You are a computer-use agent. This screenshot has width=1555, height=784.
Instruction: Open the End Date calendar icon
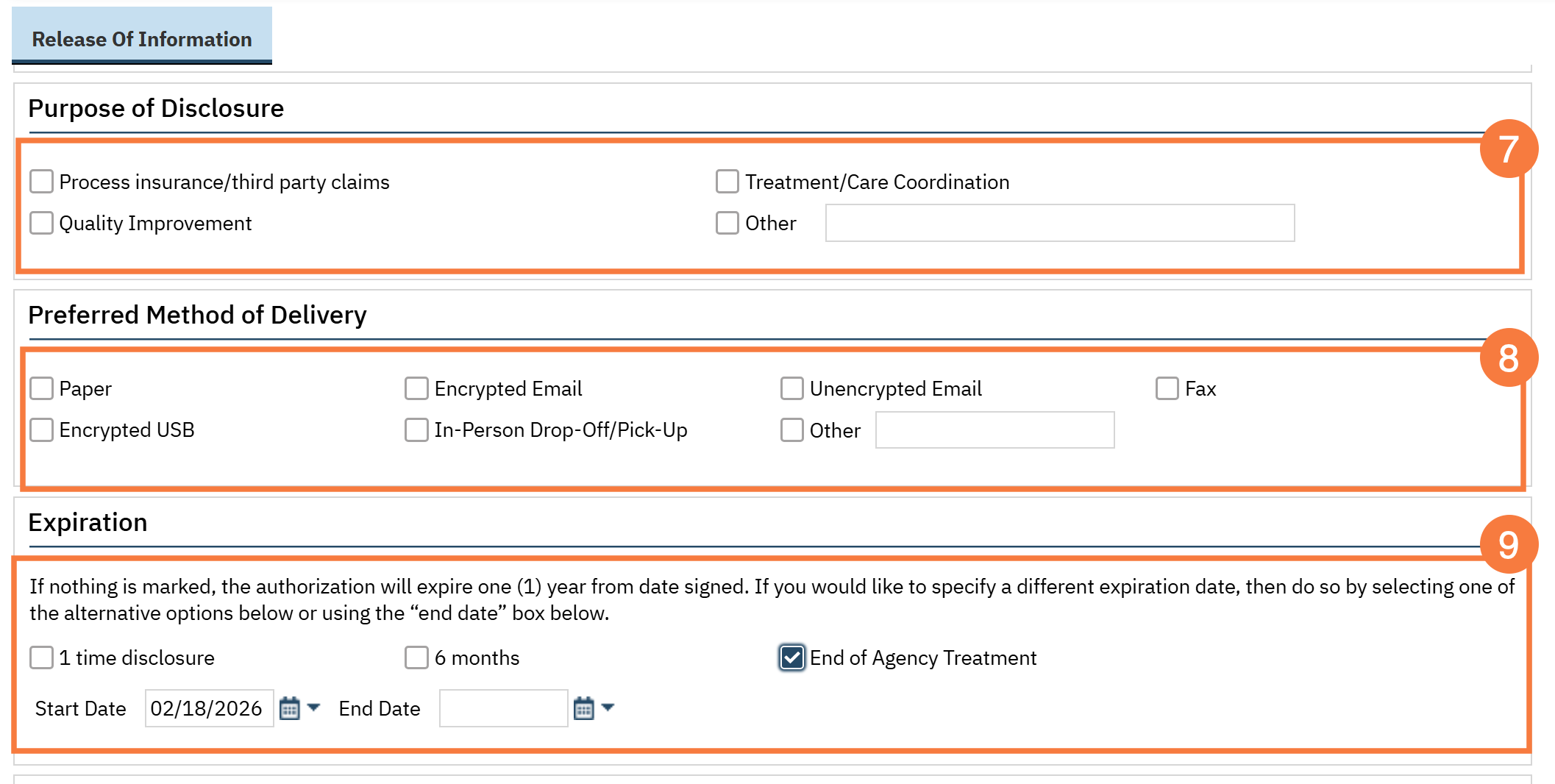tap(583, 708)
